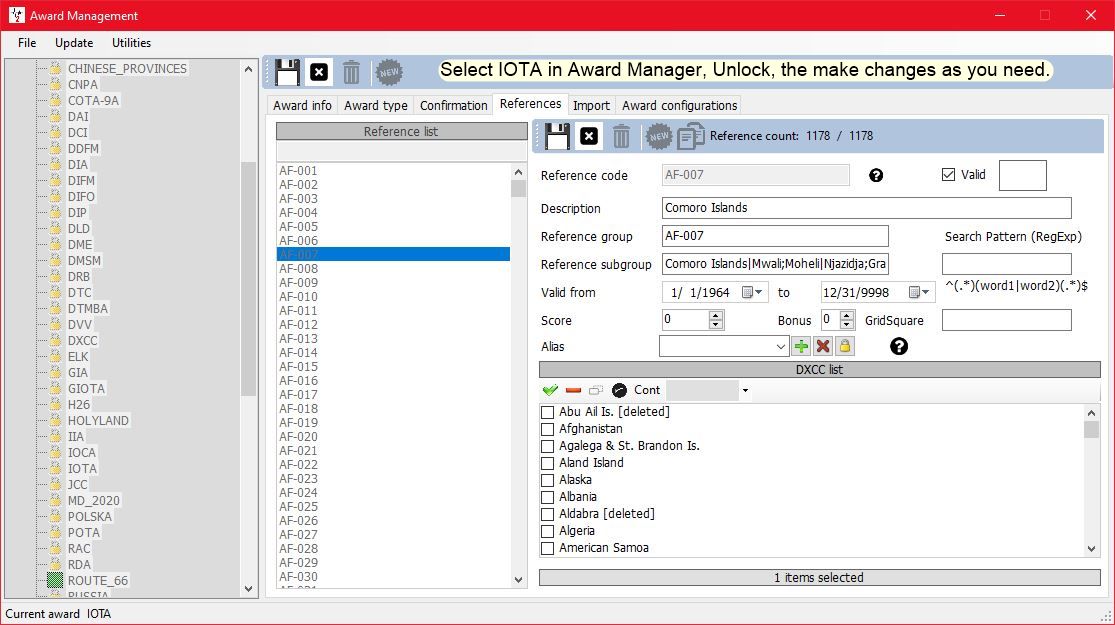Switch to the Award type tab
This screenshot has width=1115, height=625.
pos(375,105)
